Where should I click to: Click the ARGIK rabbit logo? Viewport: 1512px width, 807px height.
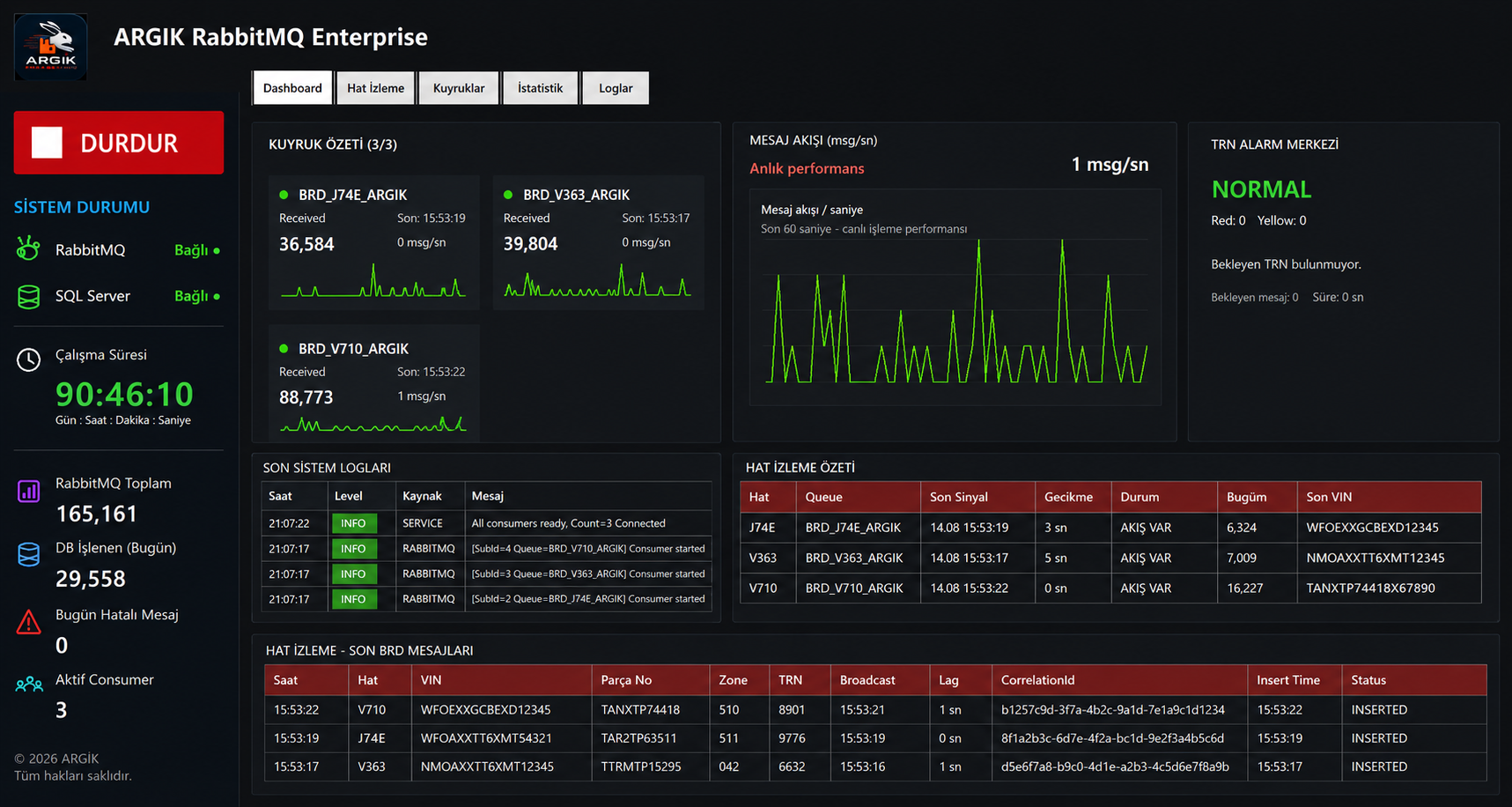pos(50,47)
